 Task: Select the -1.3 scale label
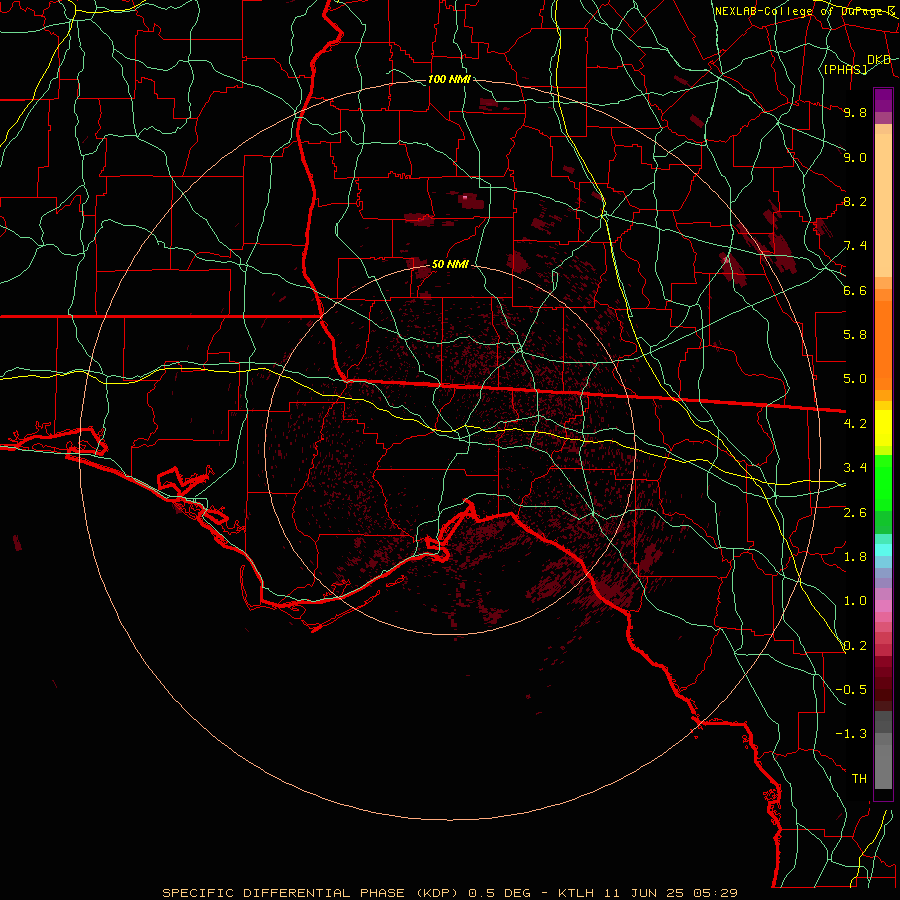click(851, 734)
